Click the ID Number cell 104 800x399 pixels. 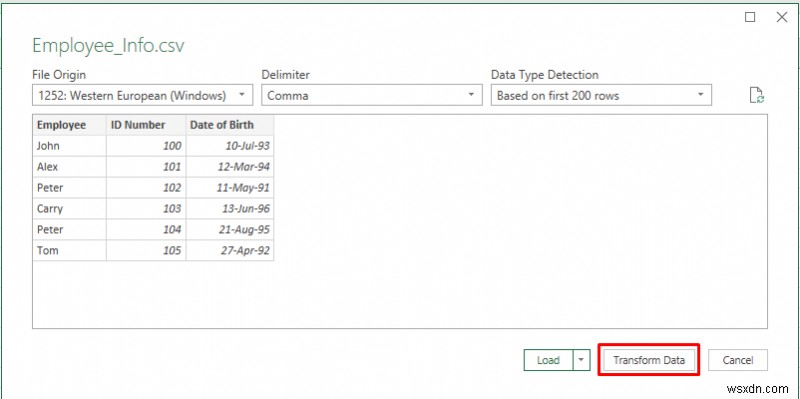click(x=146, y=230)
